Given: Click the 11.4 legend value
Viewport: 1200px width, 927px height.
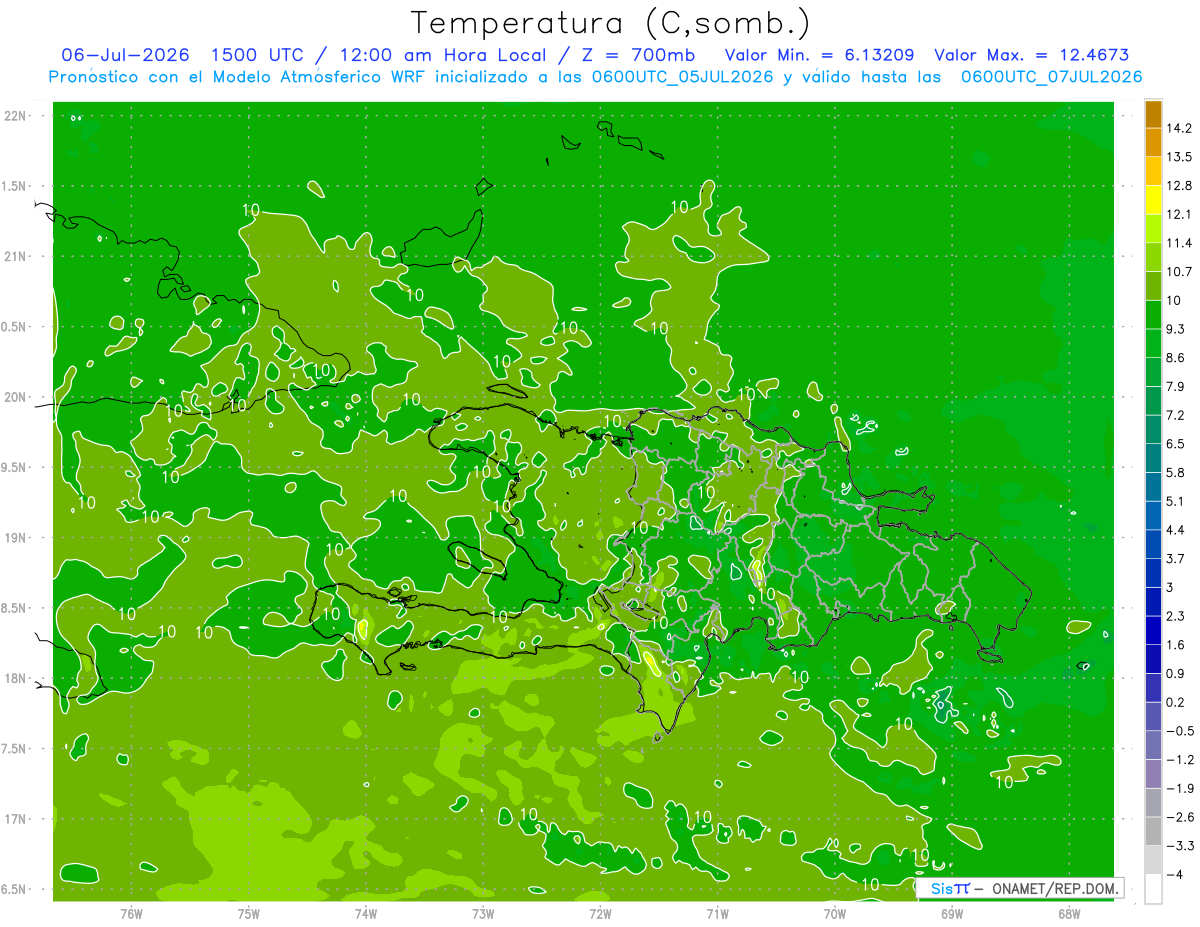Looking at the screenshot, I should (1178, 243).
